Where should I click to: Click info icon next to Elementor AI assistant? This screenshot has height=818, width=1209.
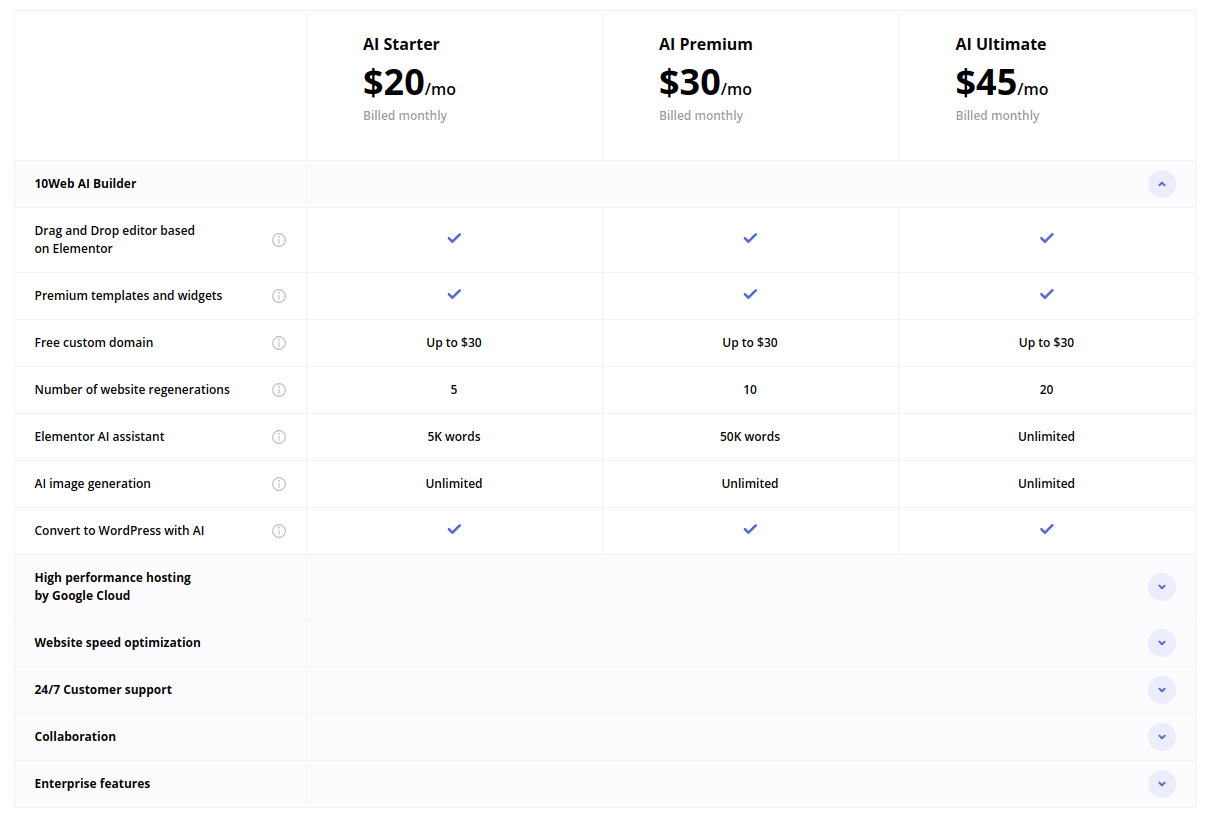click(279, 437)
